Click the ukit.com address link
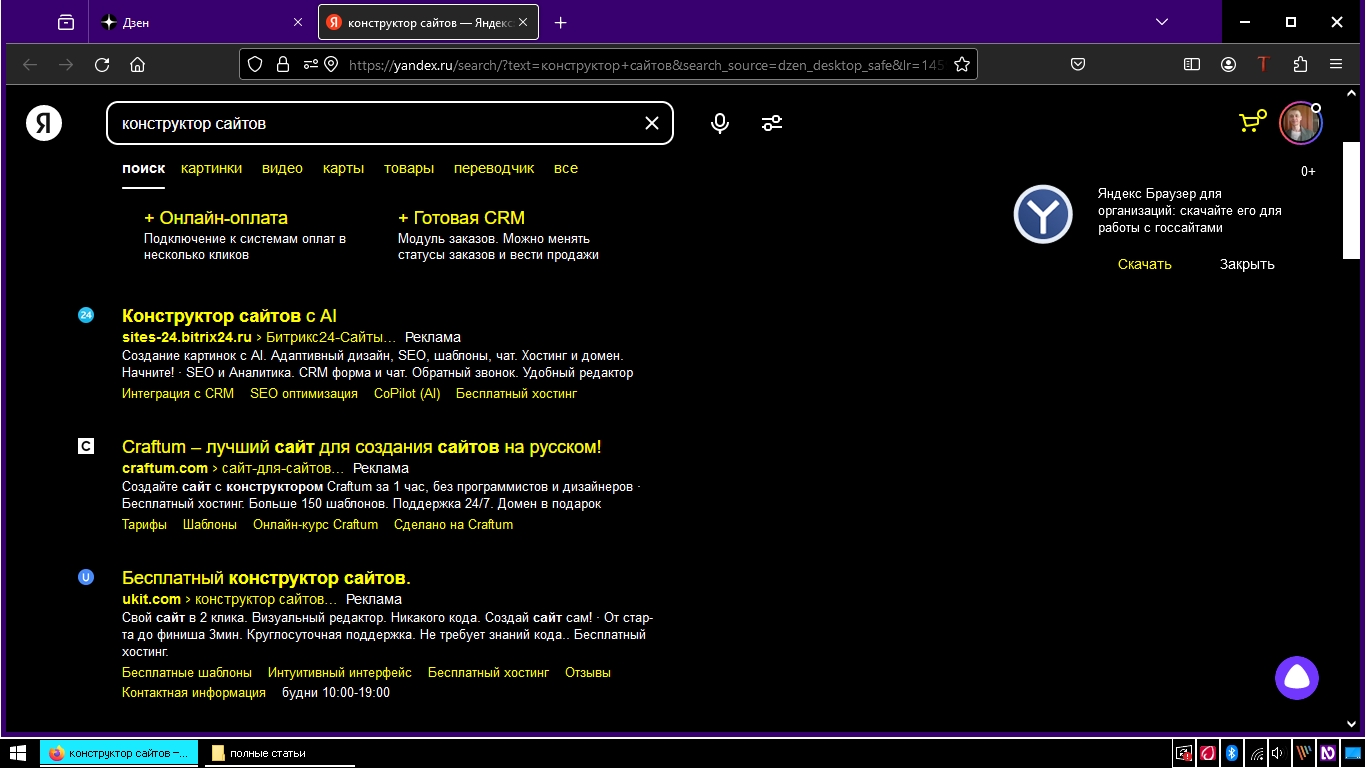The height and width of the screenshot is (768, 1366). [x=151, y=599]
